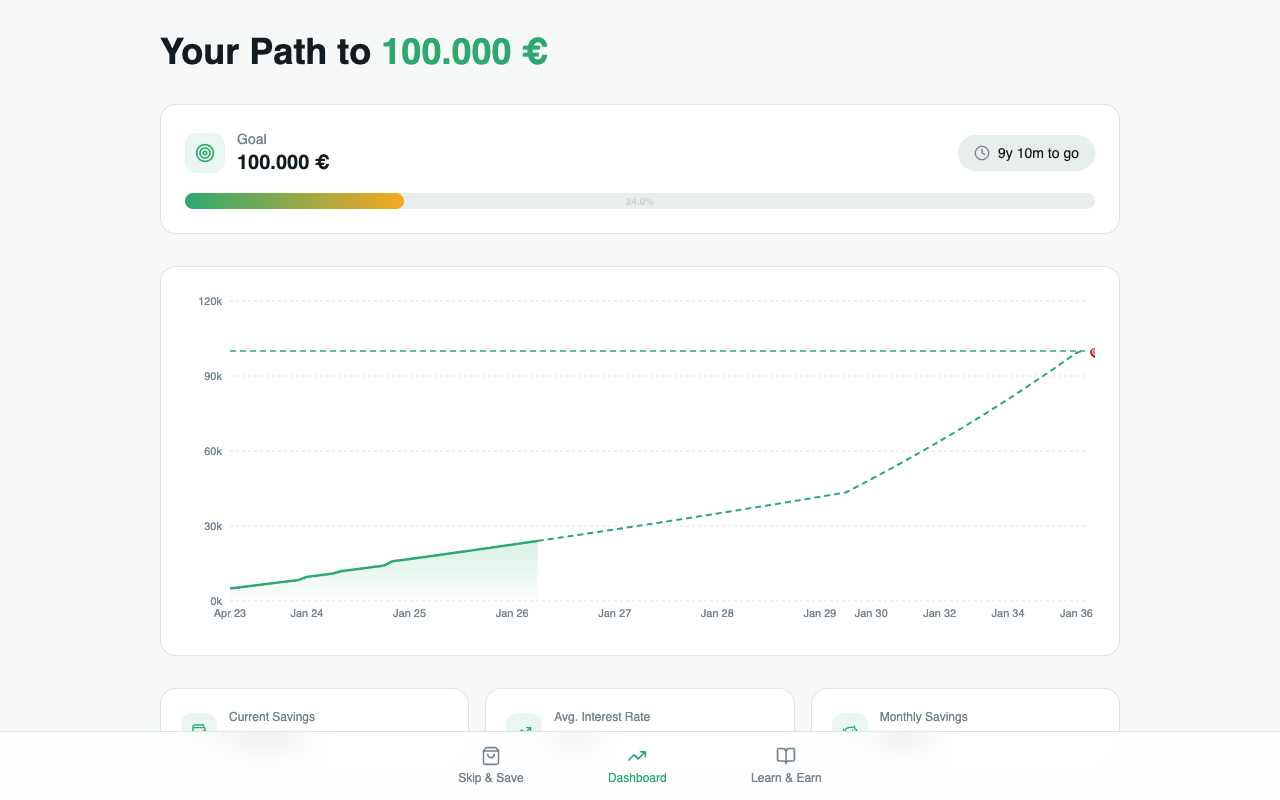
Task: Select the Dashboard tab label
Action: pos(637,778)
